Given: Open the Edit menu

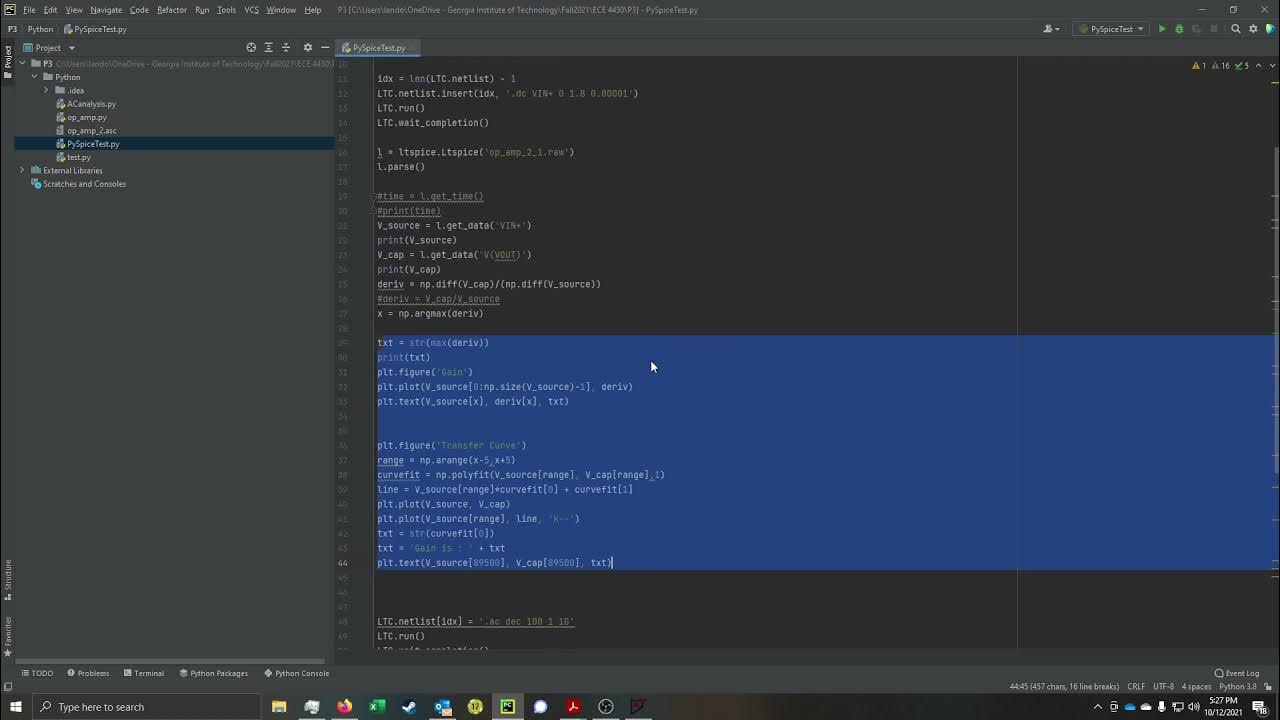Looking at the screenshot, I should coord(50,10).
